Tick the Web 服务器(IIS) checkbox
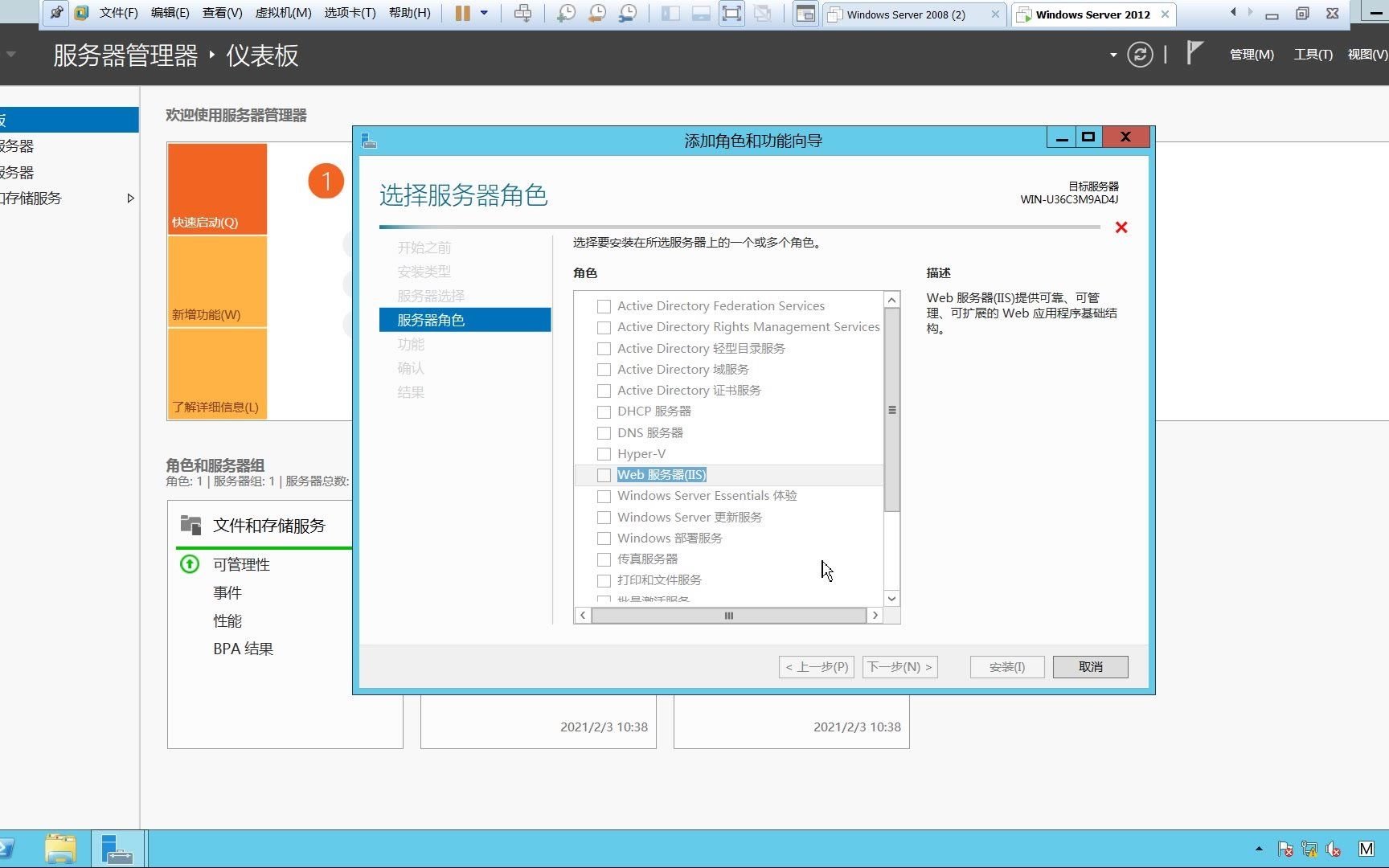This screenshot has height=868, width=1389. (604, 475)
